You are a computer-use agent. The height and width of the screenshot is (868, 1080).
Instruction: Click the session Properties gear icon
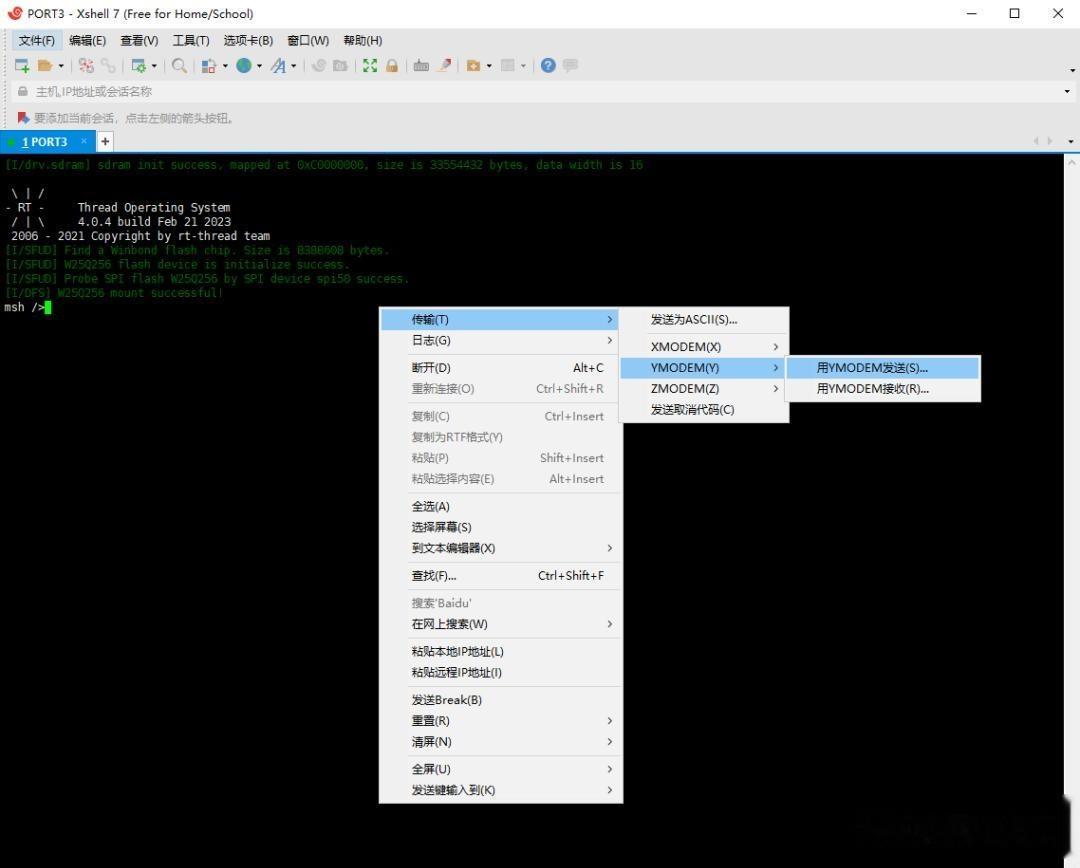pyautogui.click(x=138, y=65)
